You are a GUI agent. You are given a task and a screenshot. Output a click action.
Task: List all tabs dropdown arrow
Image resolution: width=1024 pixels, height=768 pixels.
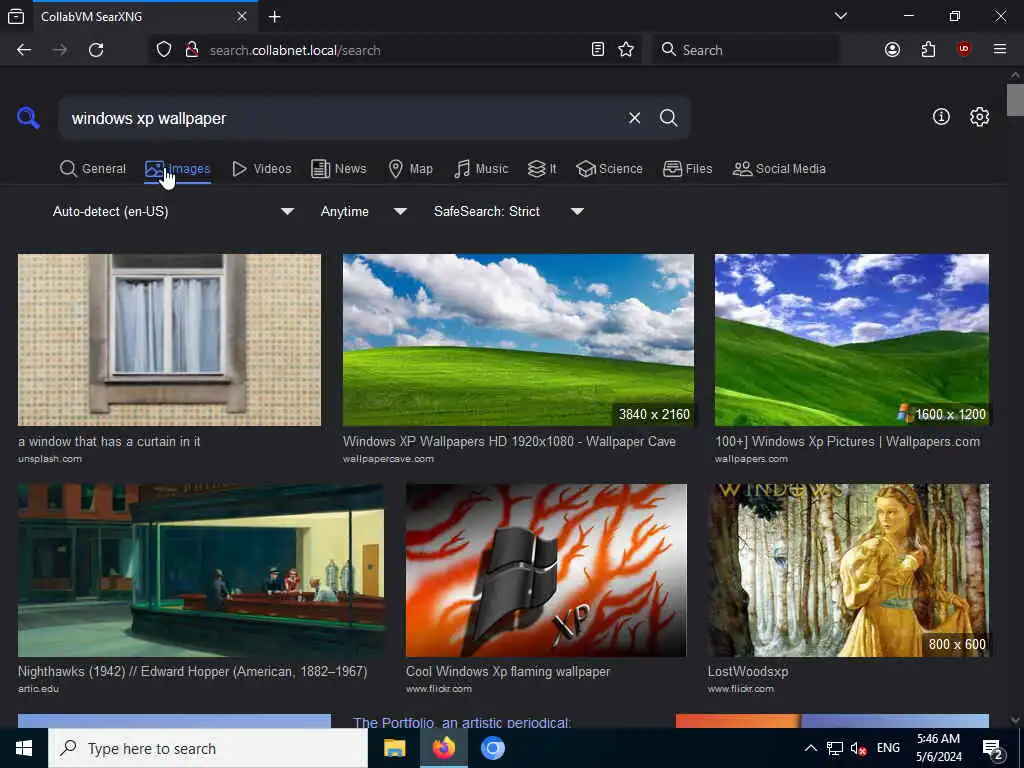point(841,16)
